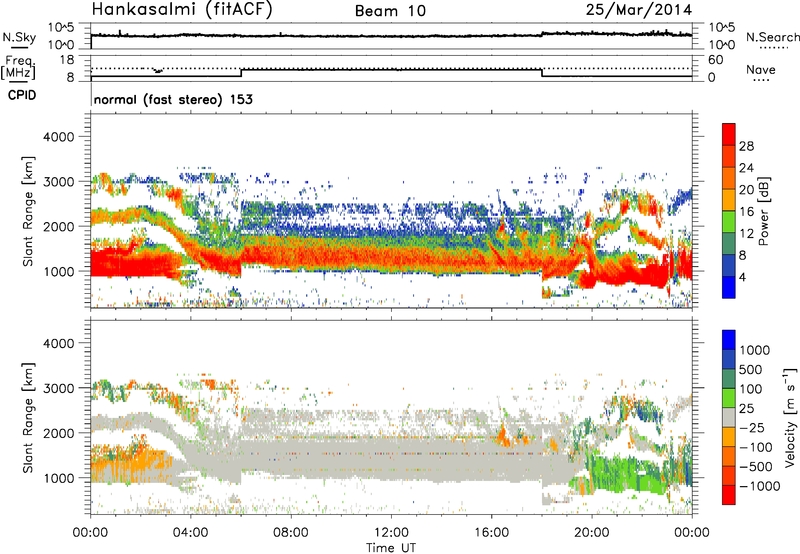
Task: Click the red bottom segment of Velocity colorbar
Action: [729, 495]
